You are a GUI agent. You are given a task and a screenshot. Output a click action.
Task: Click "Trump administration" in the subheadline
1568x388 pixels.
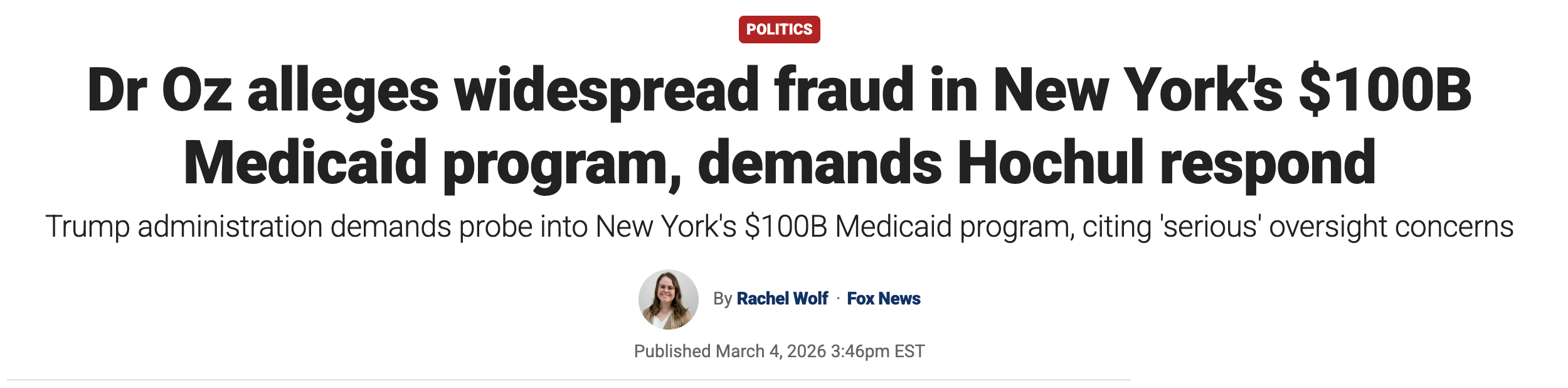pyautogui.click(x=184, y=227)
